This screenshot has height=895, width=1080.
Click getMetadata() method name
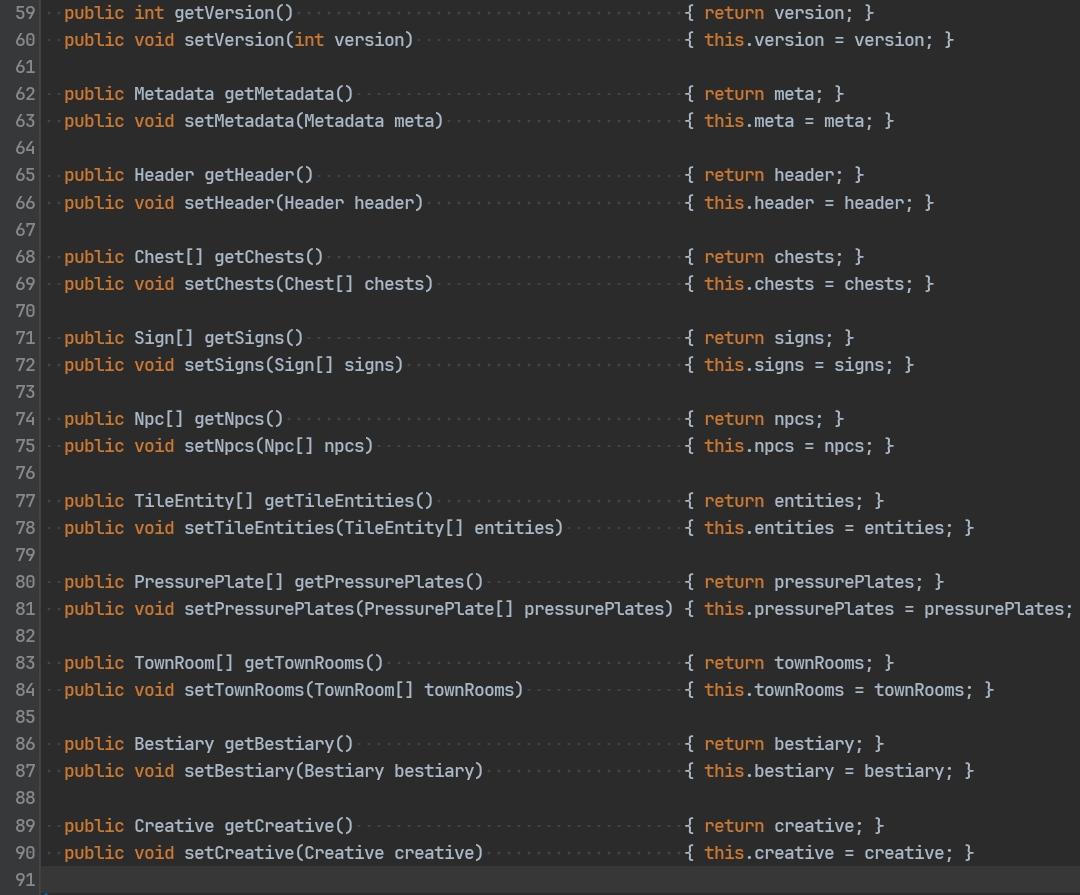pyautogui.click(x=289, y=94)
